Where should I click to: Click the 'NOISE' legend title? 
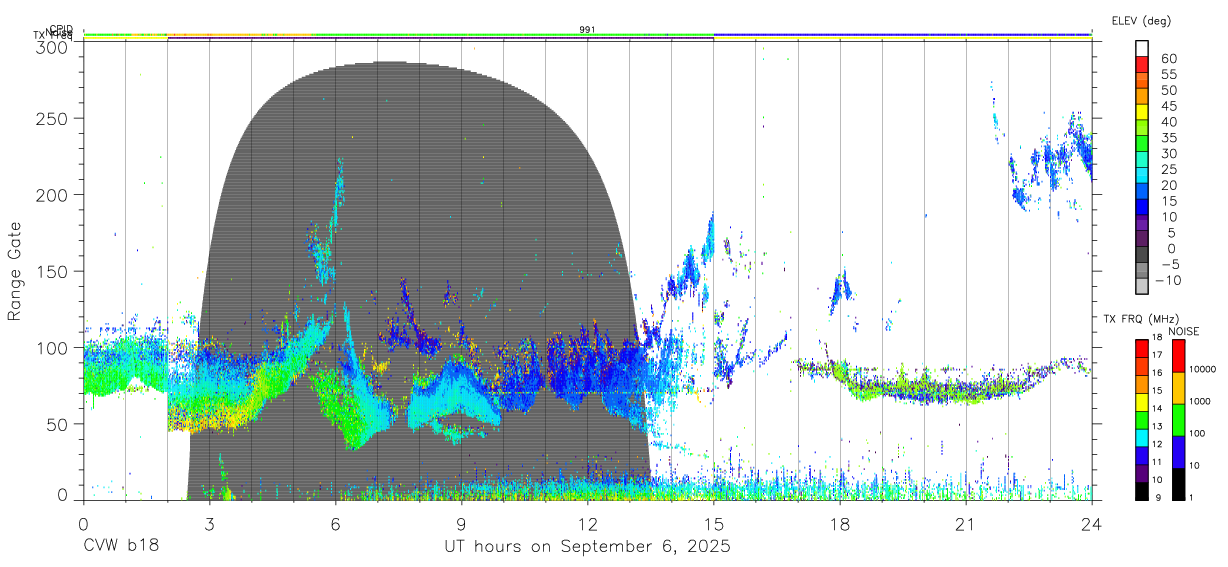(x=1184, y=331)
